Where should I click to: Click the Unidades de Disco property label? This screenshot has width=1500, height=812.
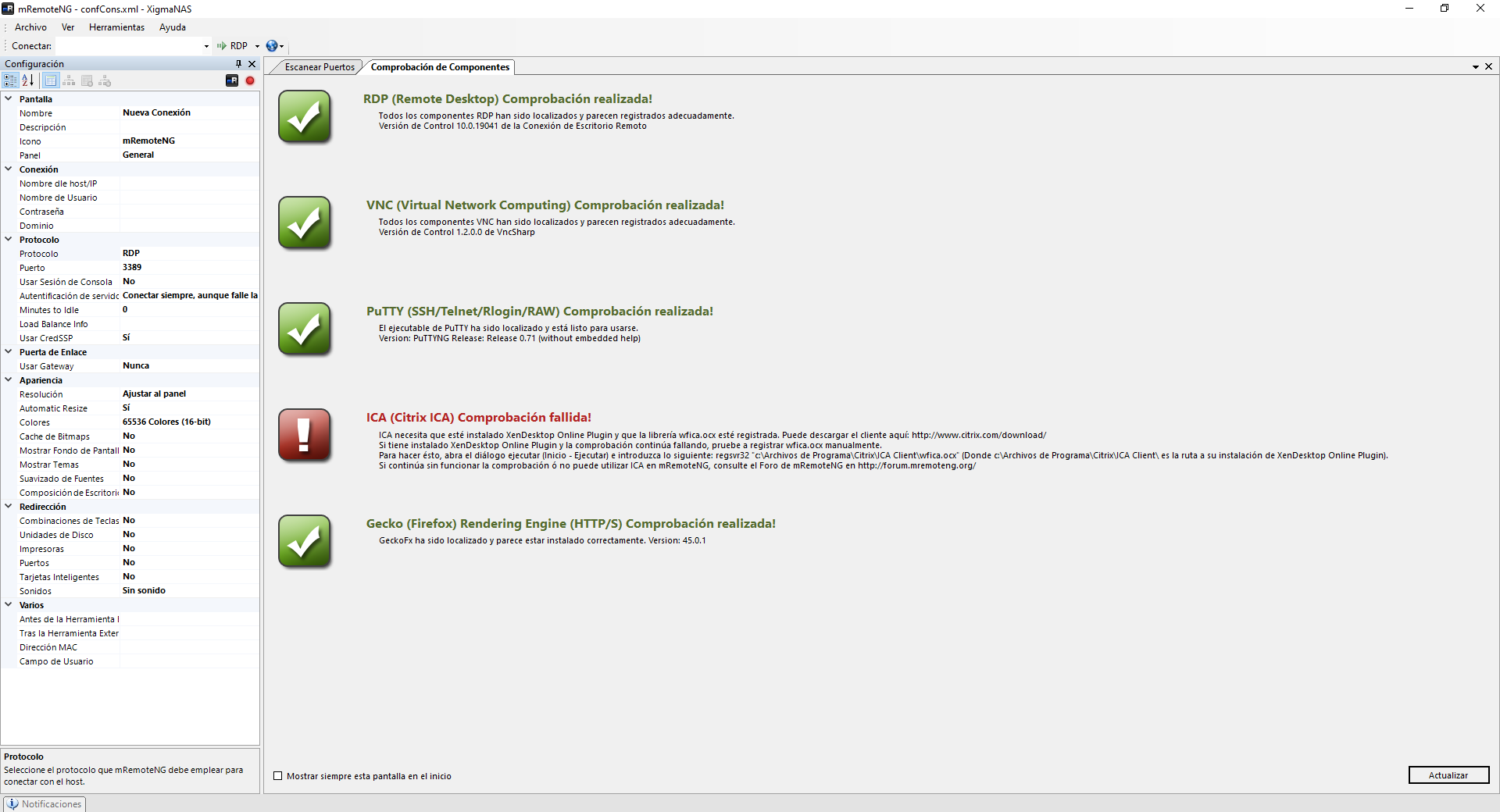pos(56,535)
